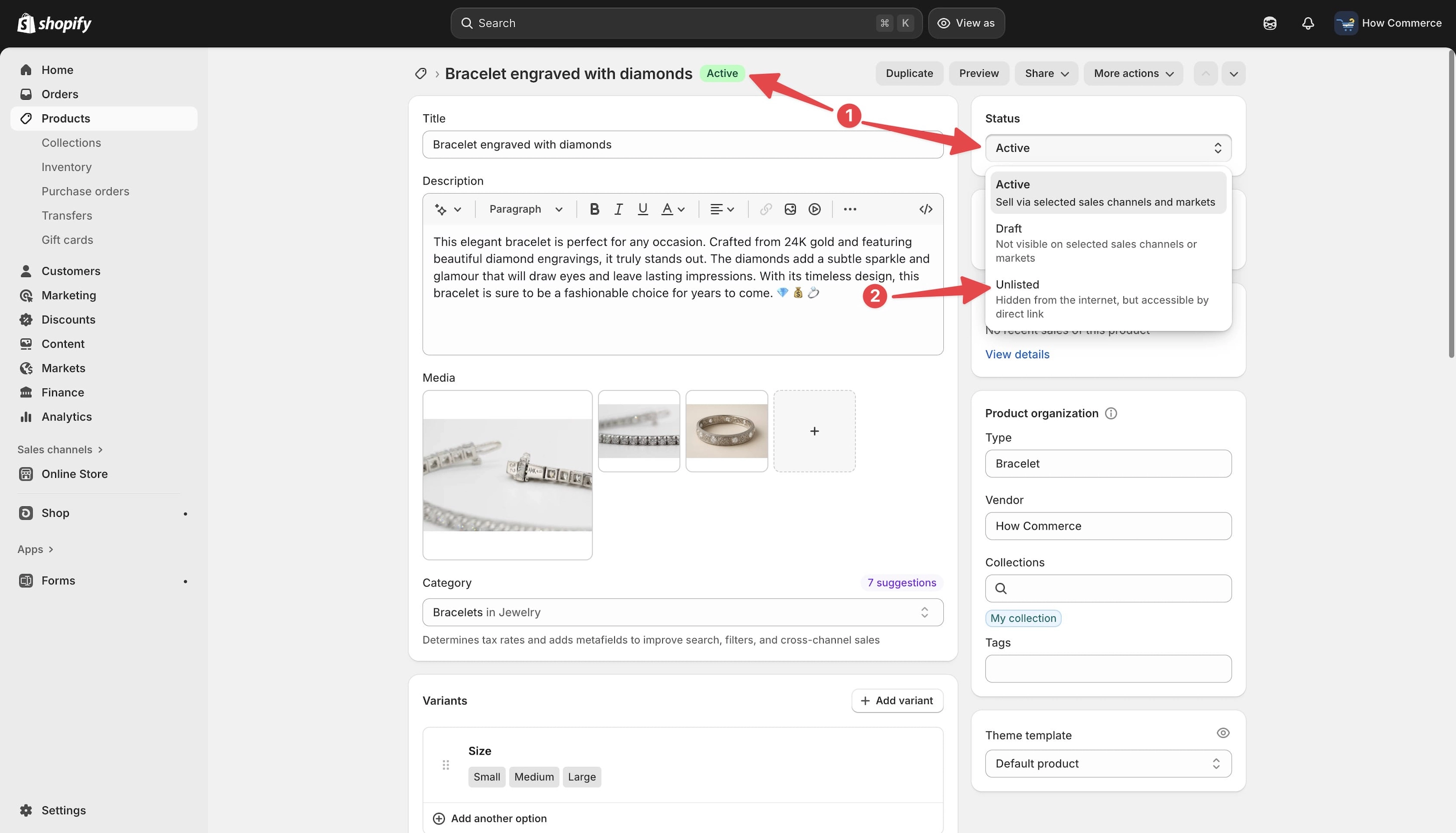The width and height of the screenshot is (1456, 833).
Task: Click the insert image icon
Action: pyautogui.click(x=790, y=209)
